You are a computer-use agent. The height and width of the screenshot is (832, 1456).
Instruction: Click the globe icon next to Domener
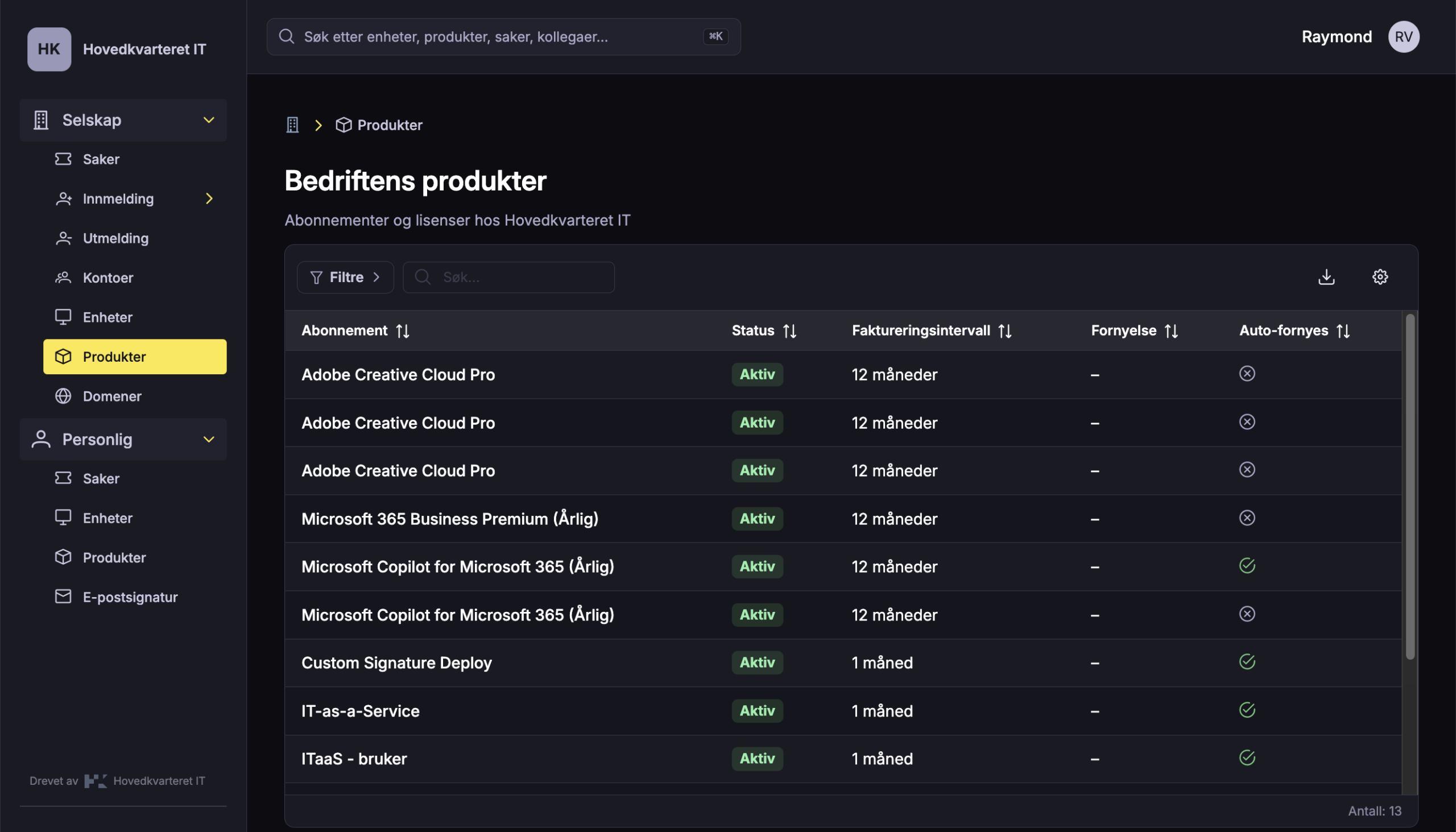click(x=63, y=396)
